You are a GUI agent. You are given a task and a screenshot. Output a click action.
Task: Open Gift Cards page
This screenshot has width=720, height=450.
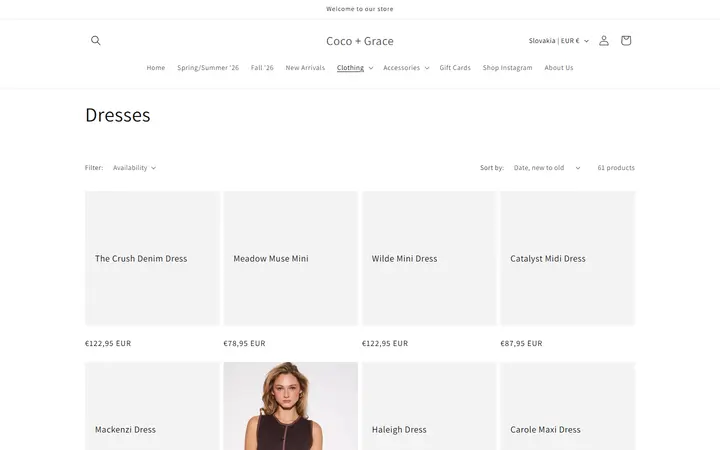(x=455, y=68)
